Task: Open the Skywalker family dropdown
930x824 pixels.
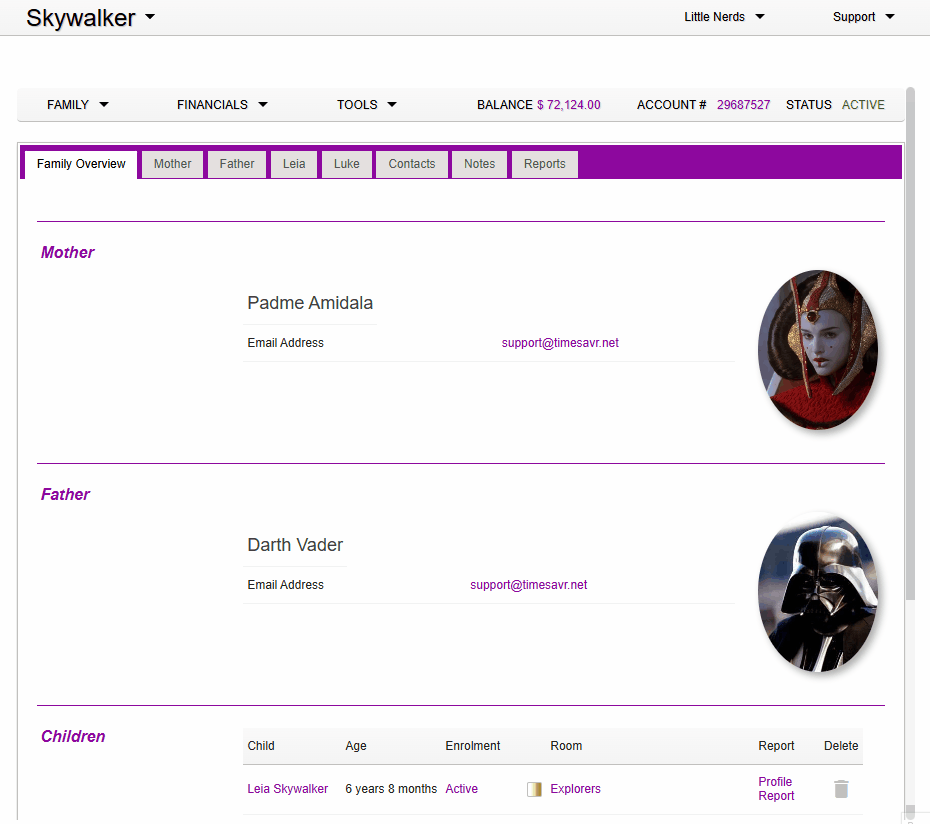Action: pyautogui.click(x=90, y=18)
